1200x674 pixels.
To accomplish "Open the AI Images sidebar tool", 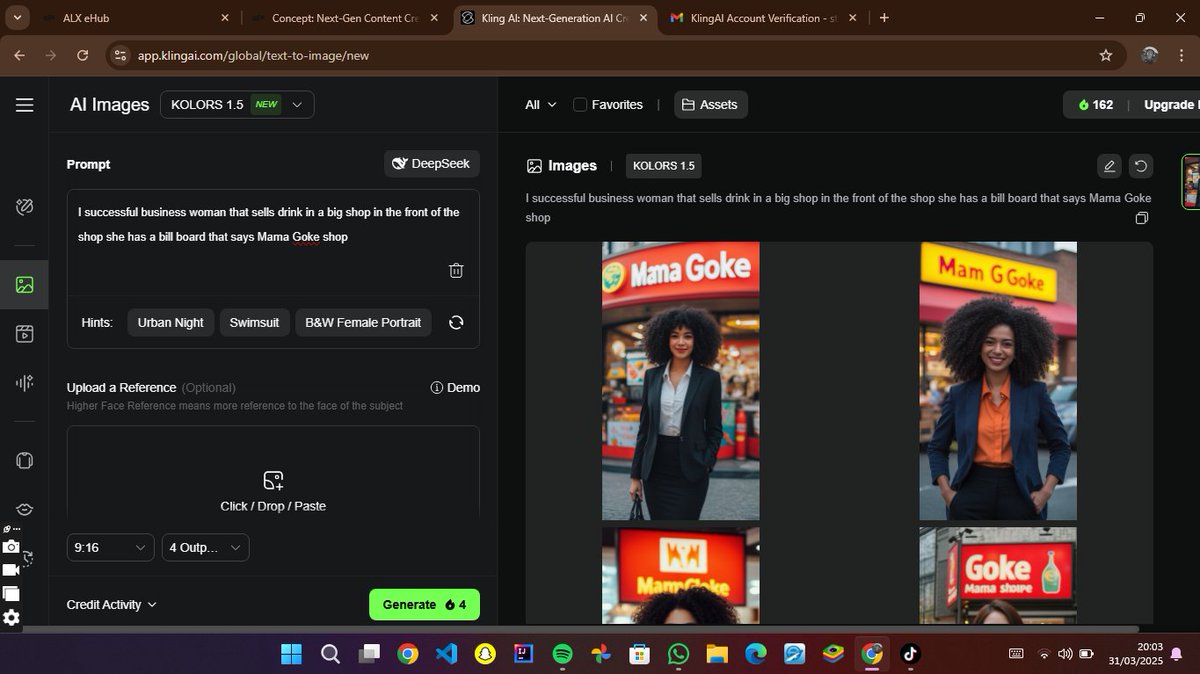I will pyautogui.click(x=25, y=285).
